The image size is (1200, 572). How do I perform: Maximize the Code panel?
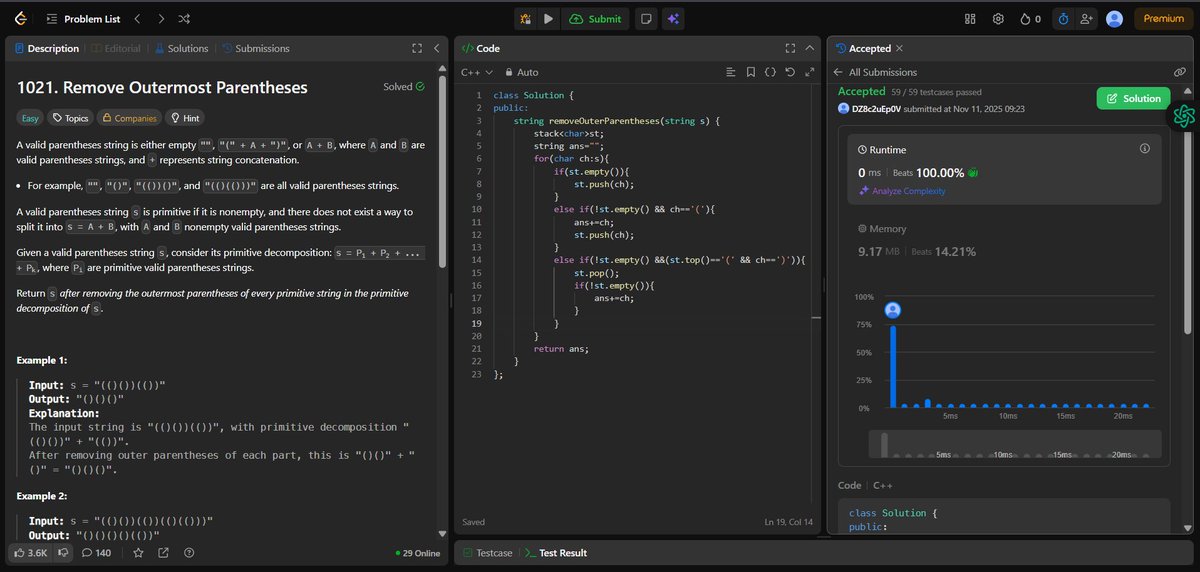pyautogui.click(x=790, y=48)
